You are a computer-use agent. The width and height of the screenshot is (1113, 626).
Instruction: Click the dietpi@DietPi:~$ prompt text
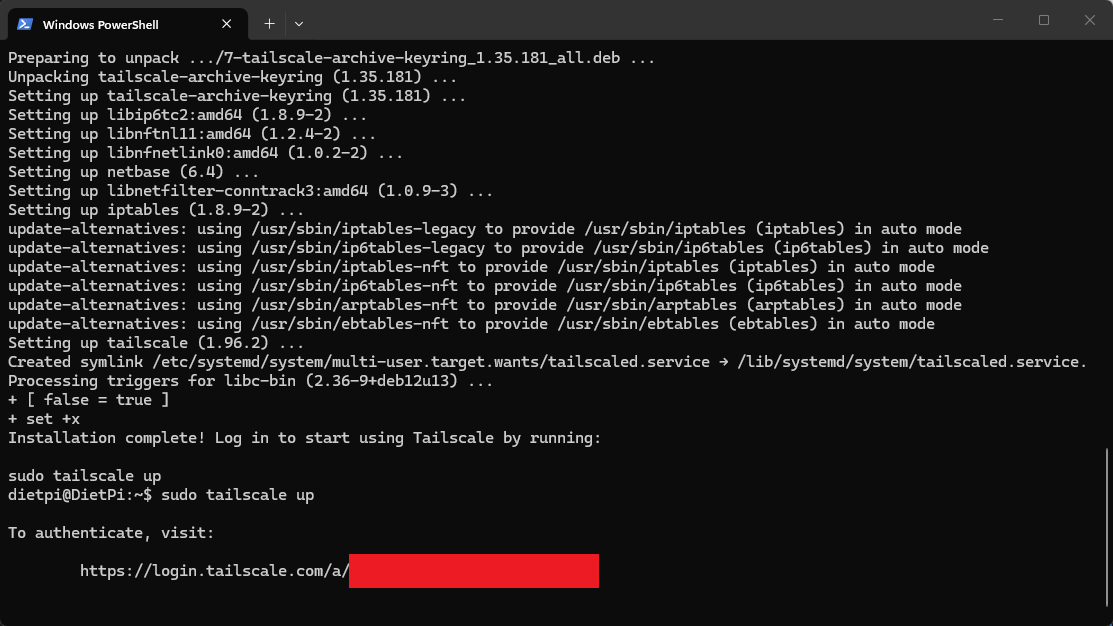click(80, 495)
